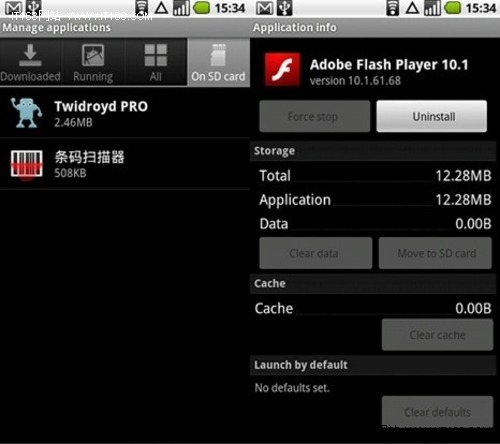Click the Application info title bar
The height and width of the screenshot is (444, 500).
tap(375, 27)
